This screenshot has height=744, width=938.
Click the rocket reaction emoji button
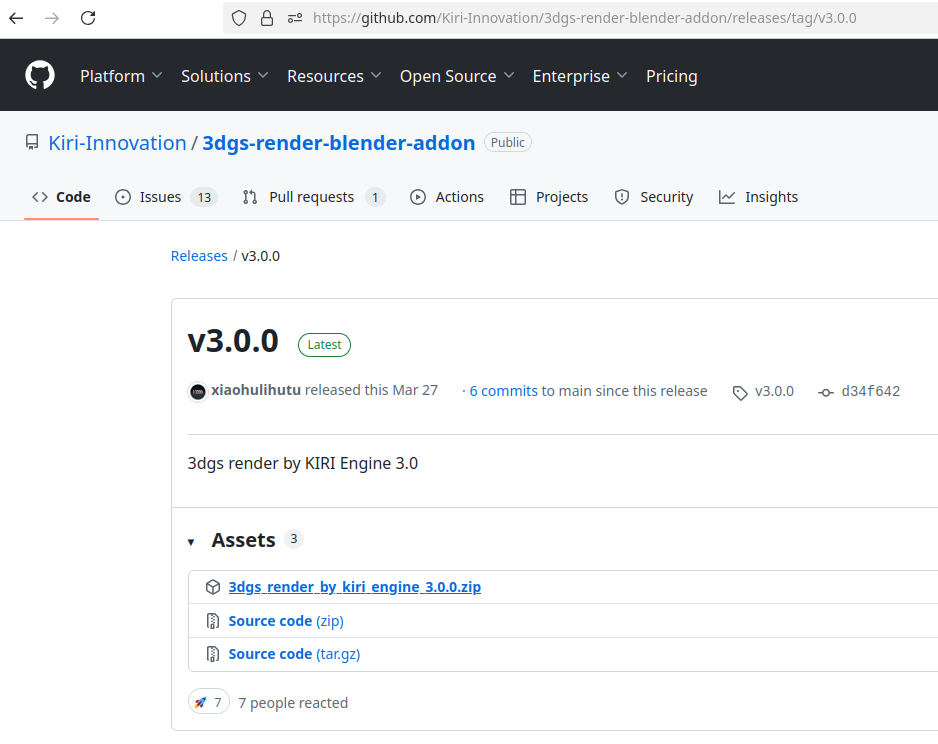(x=208, y=703)
